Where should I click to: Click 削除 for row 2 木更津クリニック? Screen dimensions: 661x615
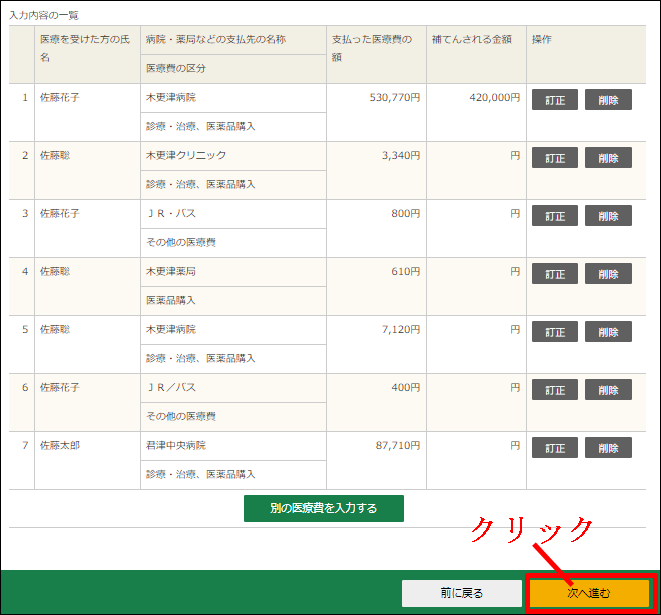tap(608, 158)
